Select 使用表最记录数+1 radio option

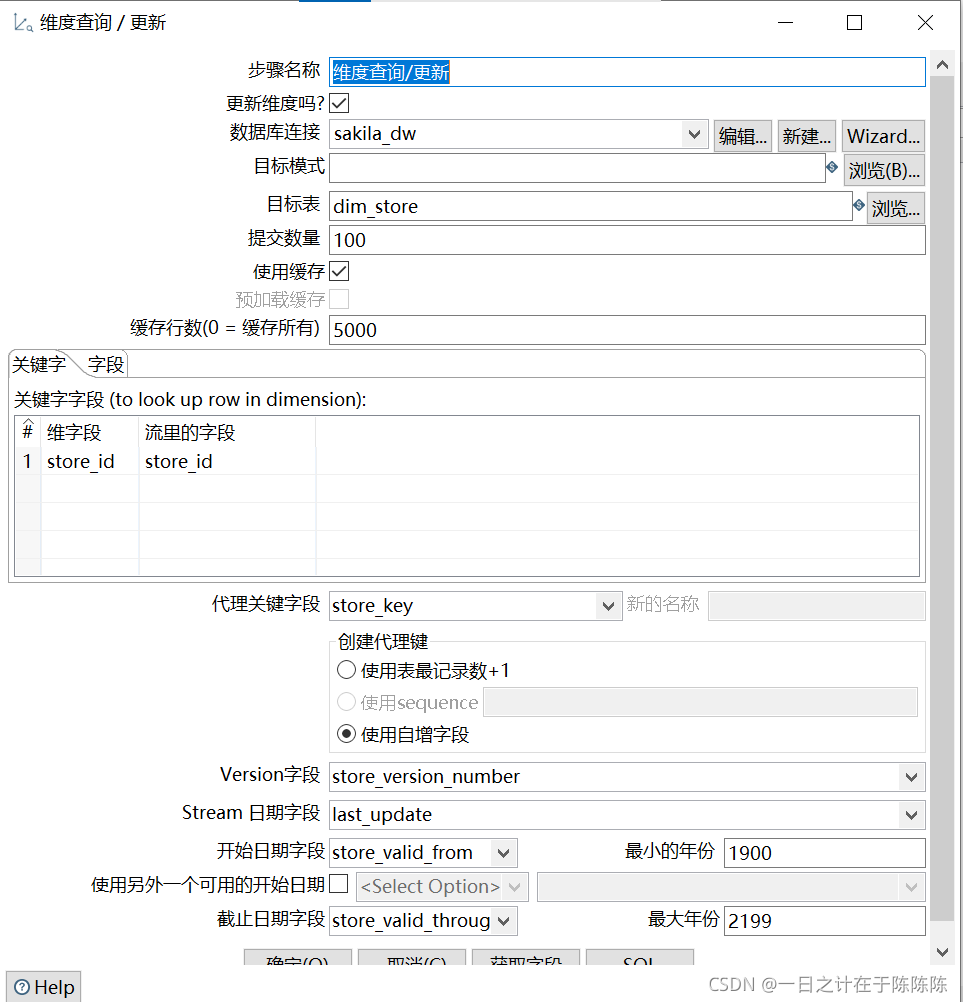346,670
